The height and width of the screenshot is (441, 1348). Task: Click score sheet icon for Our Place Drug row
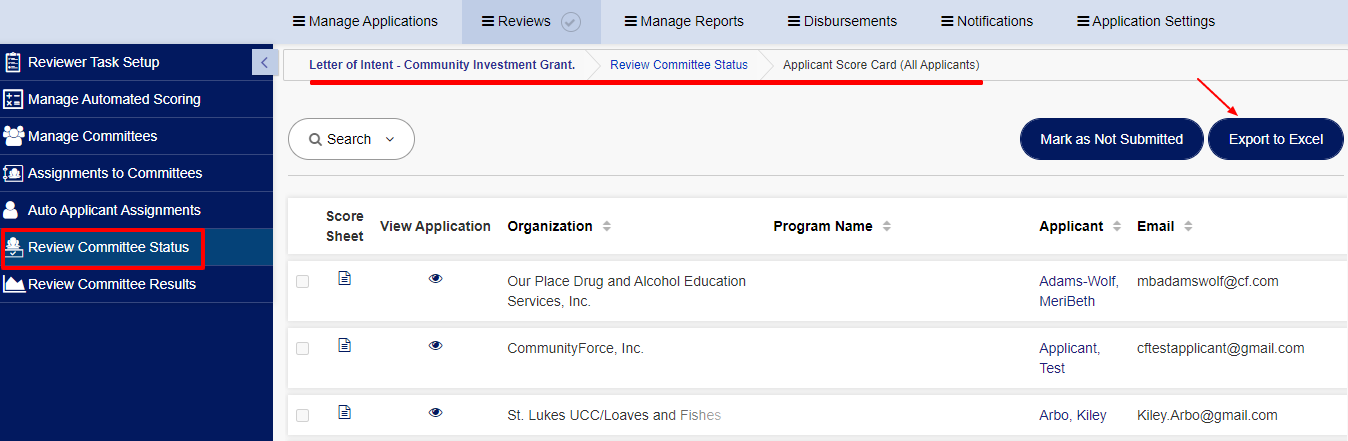tap(345, 278)
